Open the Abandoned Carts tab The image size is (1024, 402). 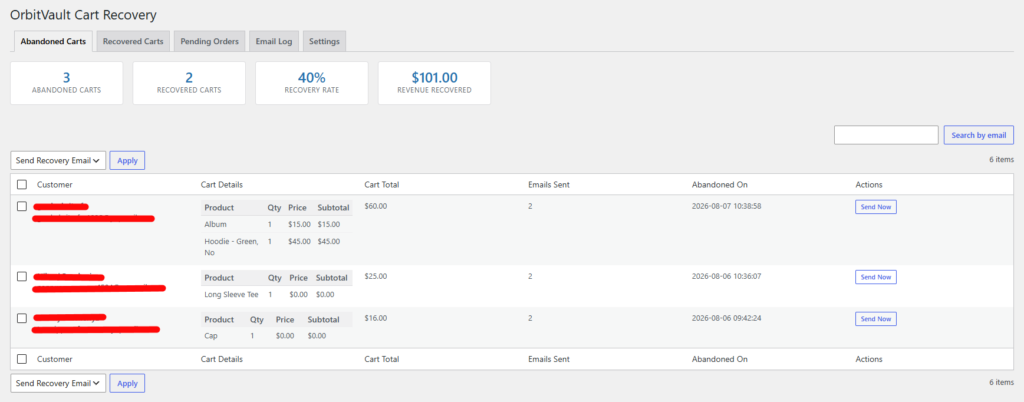point(53,41)
